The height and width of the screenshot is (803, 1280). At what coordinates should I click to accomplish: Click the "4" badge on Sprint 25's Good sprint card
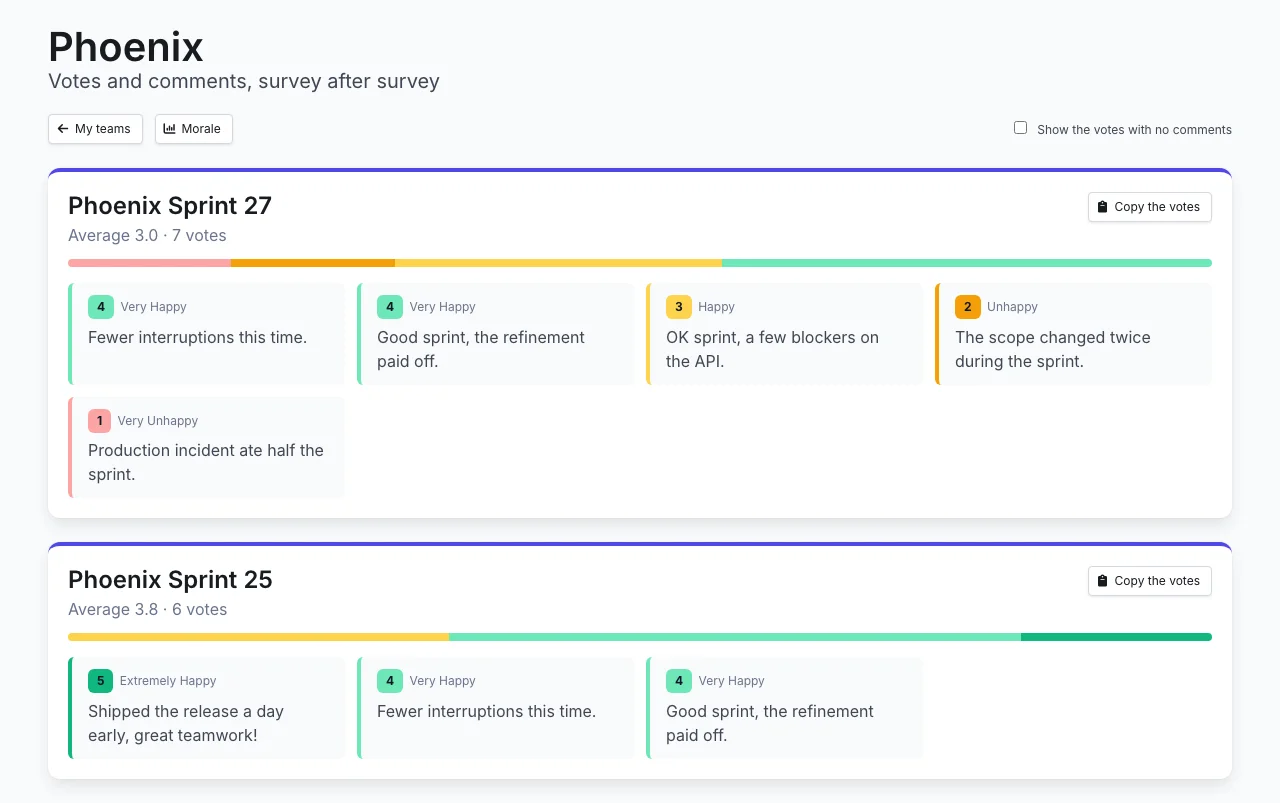[679, 681]
